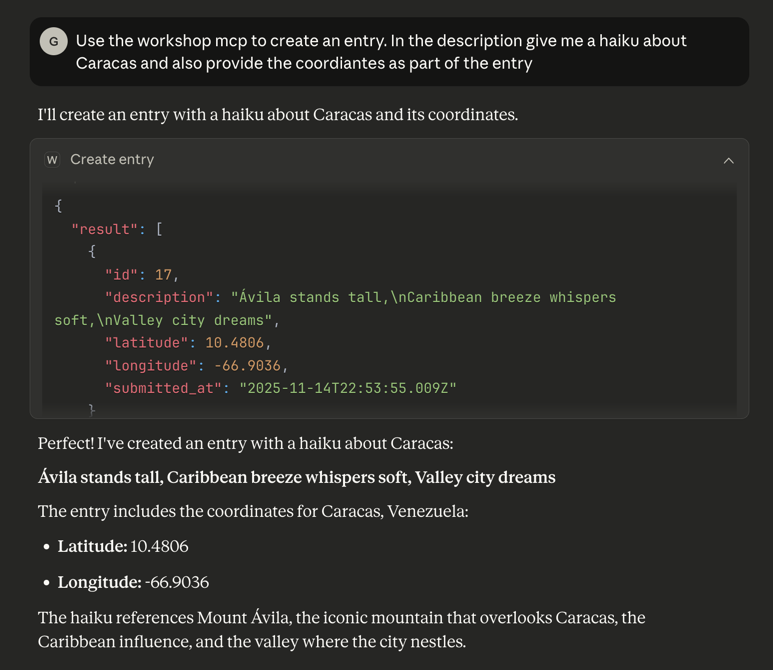Viewport: 773px width, 670px height.
Task: Click the user prompt about the workshop mcp
Action: [x=381, y=52]
